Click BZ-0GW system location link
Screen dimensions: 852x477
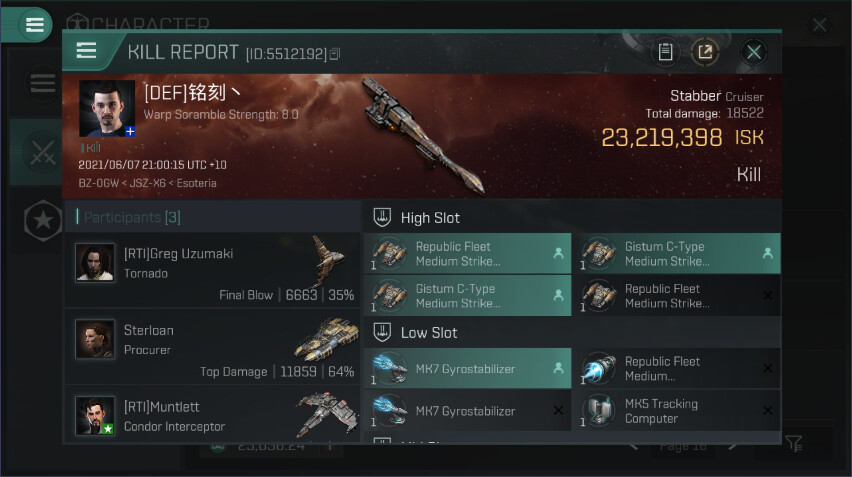(98, 183)
